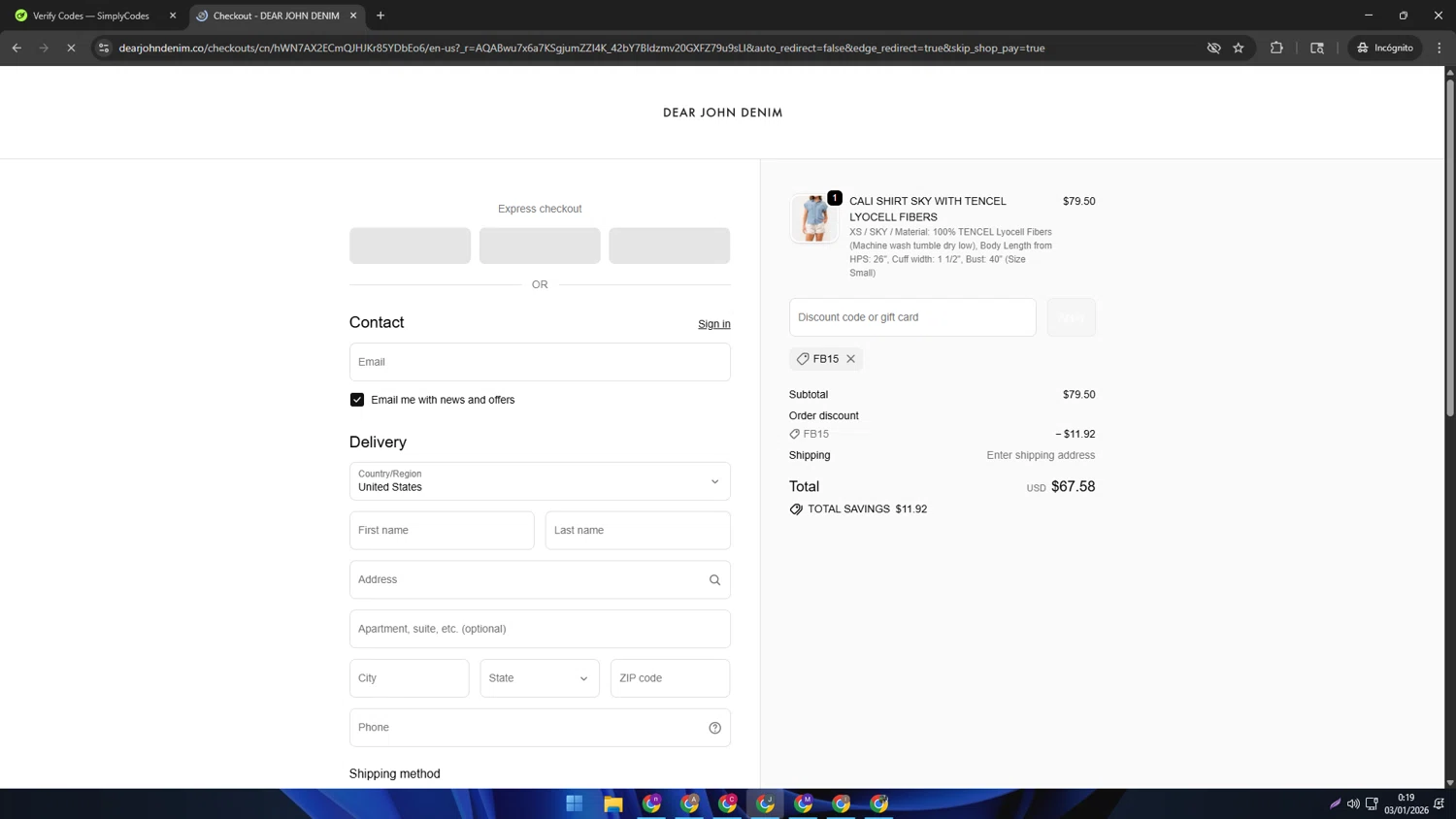This screenshot has height=819, width=1456.
Task: Open the side panel search icon
Action: click(1317, 48)
